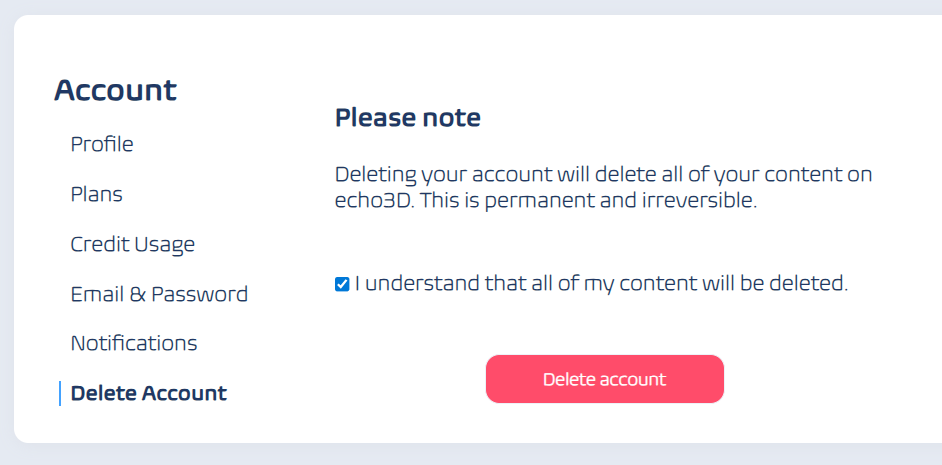Open the Notifications settings

click(134, 343)
